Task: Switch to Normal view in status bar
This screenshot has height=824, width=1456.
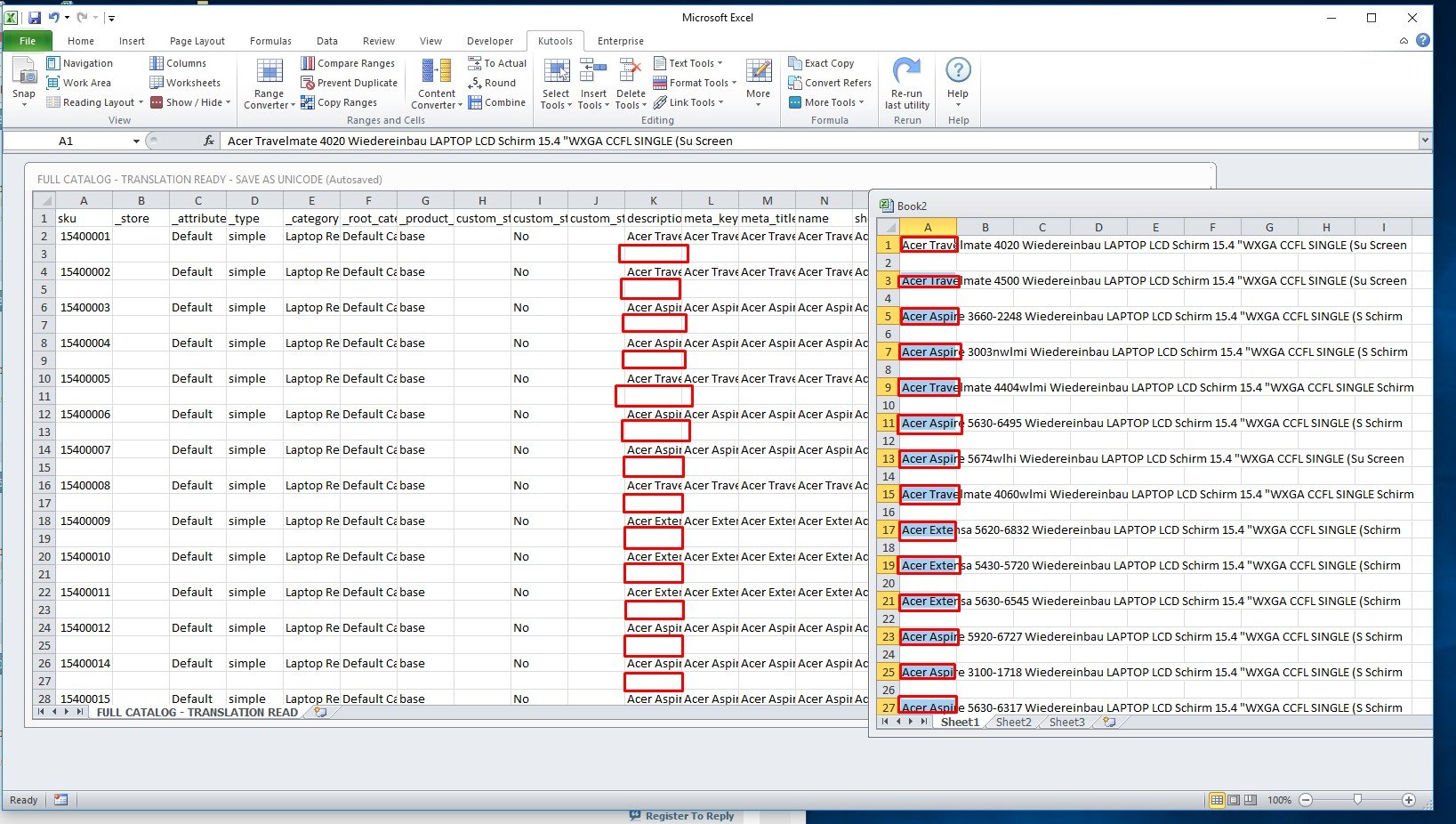Action: (x=1217, y=800)
